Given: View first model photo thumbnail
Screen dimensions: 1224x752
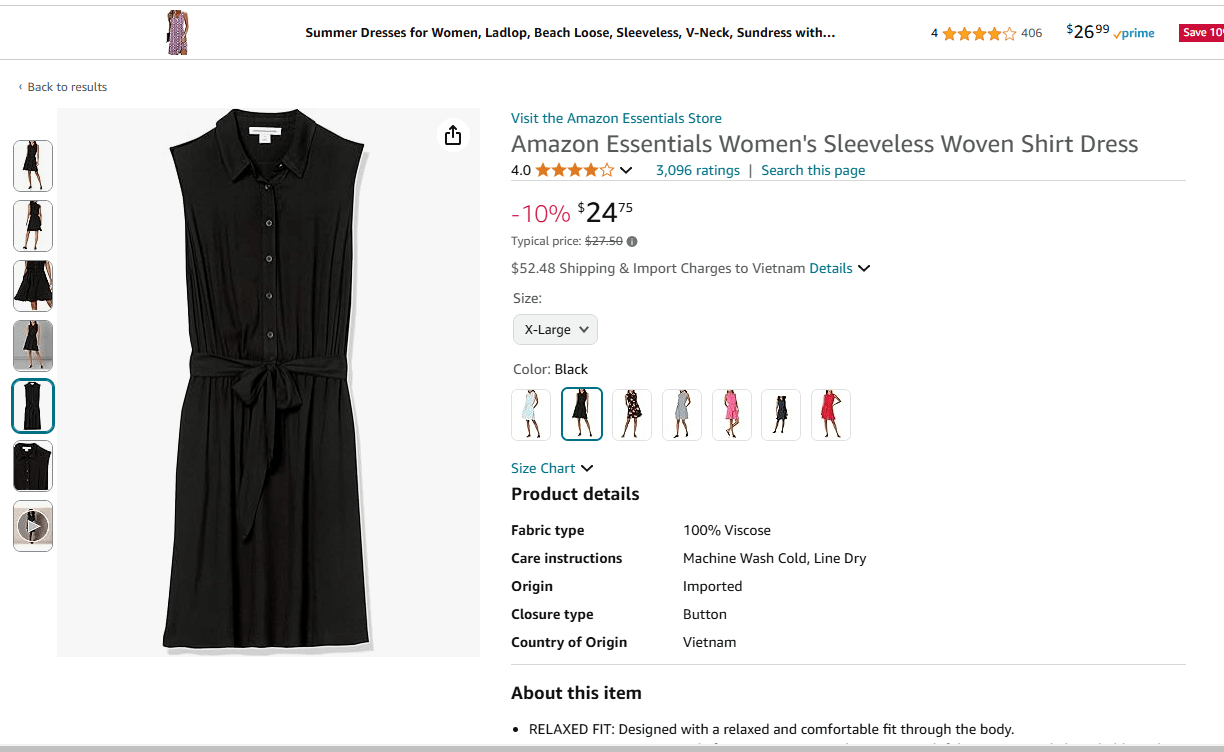Looking at the screenshot, I should pos(33,166).
